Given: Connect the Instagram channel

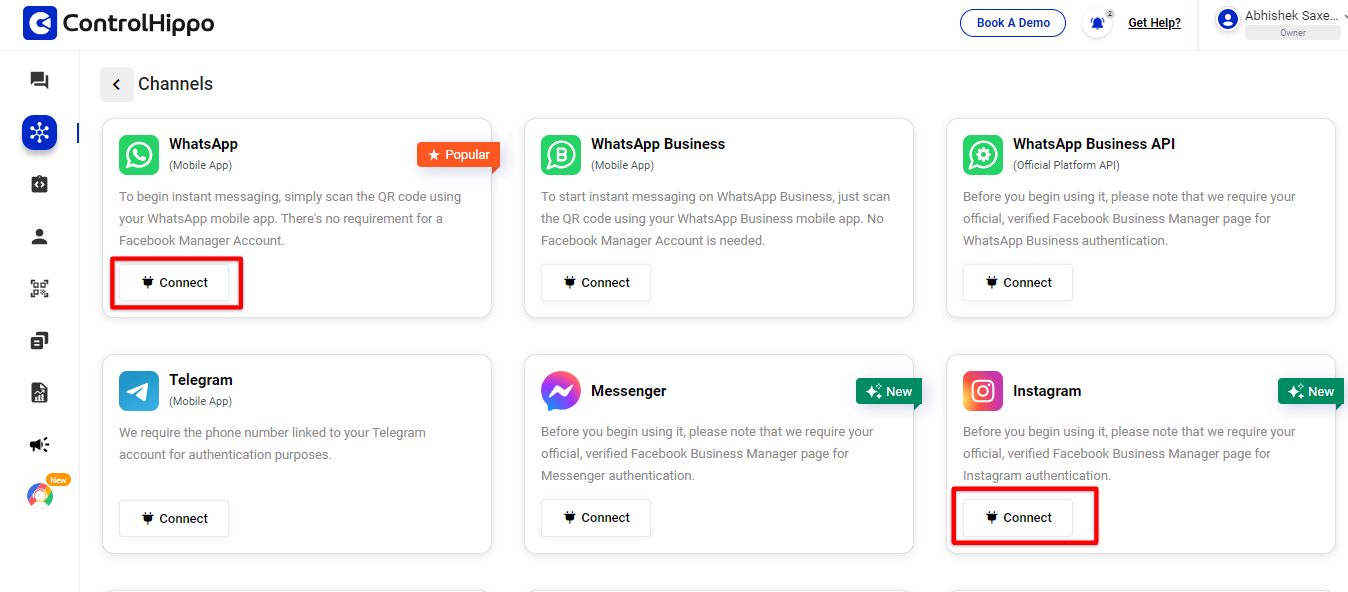Looking at the screenshot, I should tap(1024, 517).
